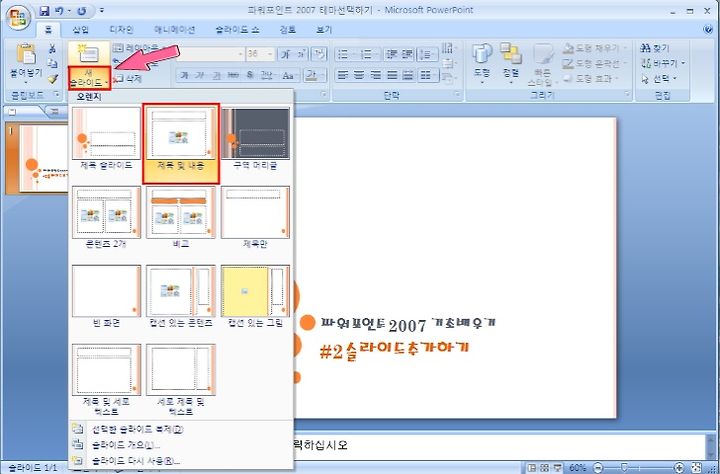Click the 새 슬라이드 dropdown button
Viewport: 720px width, 474px height.
pyautogui.click(x=90, y=78)
